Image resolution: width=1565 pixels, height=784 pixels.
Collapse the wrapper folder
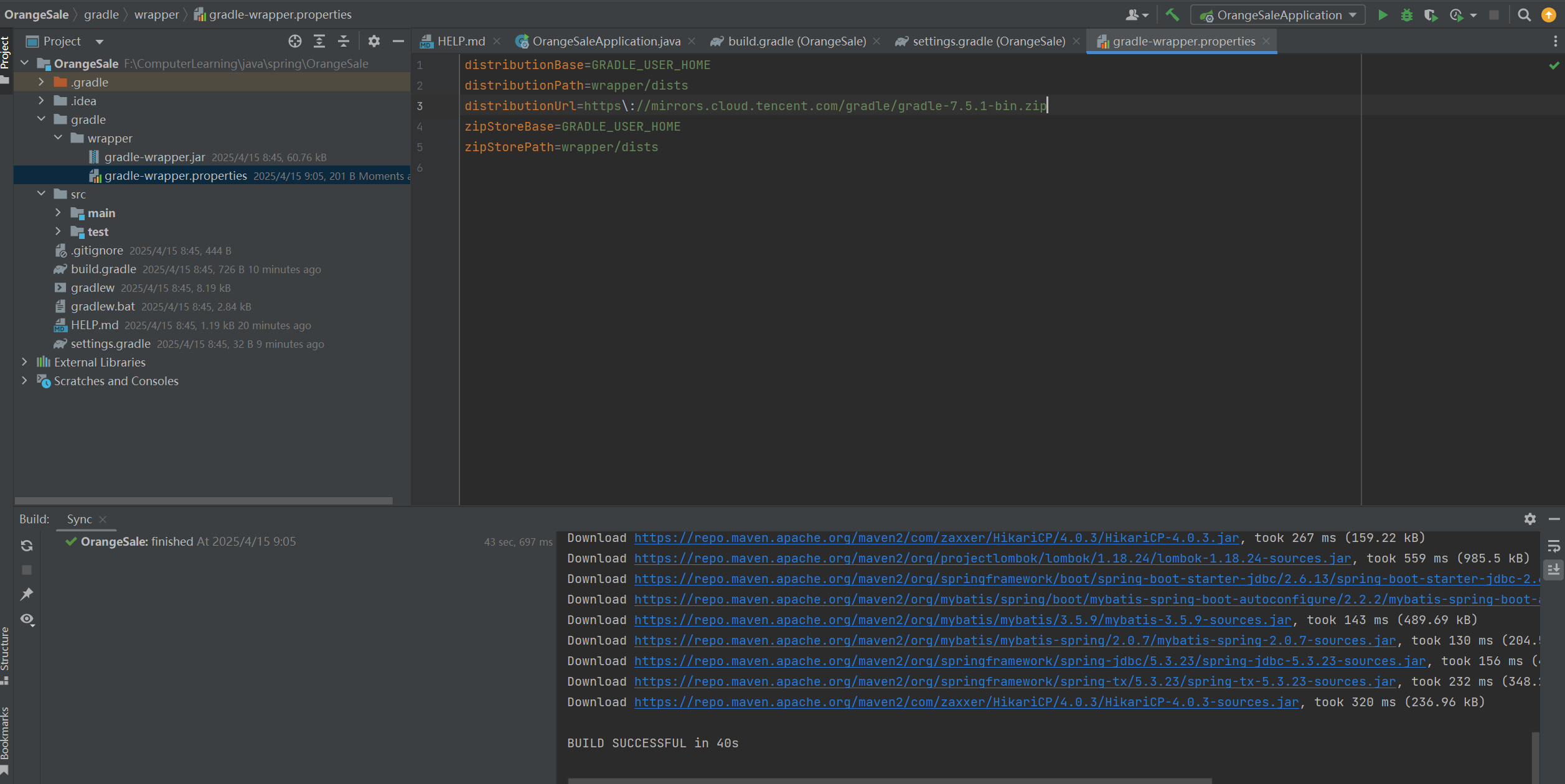(x=58, y=138)
